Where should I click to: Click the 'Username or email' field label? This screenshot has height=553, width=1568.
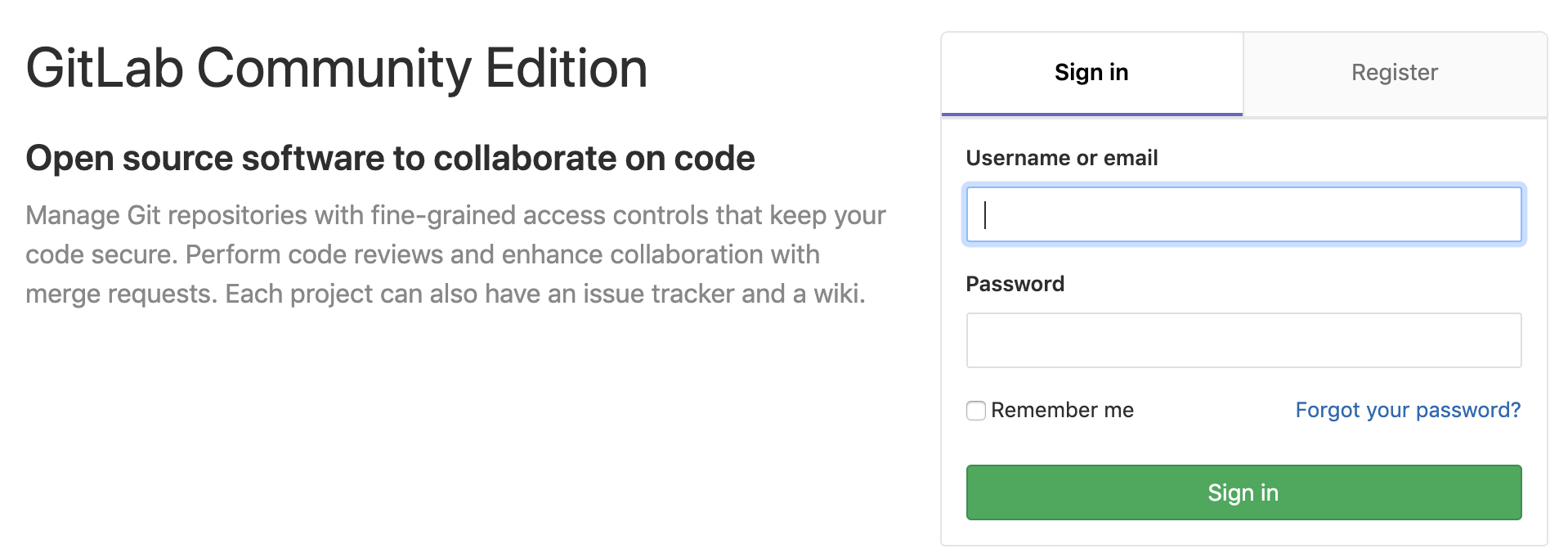[x=1062, y=158]
